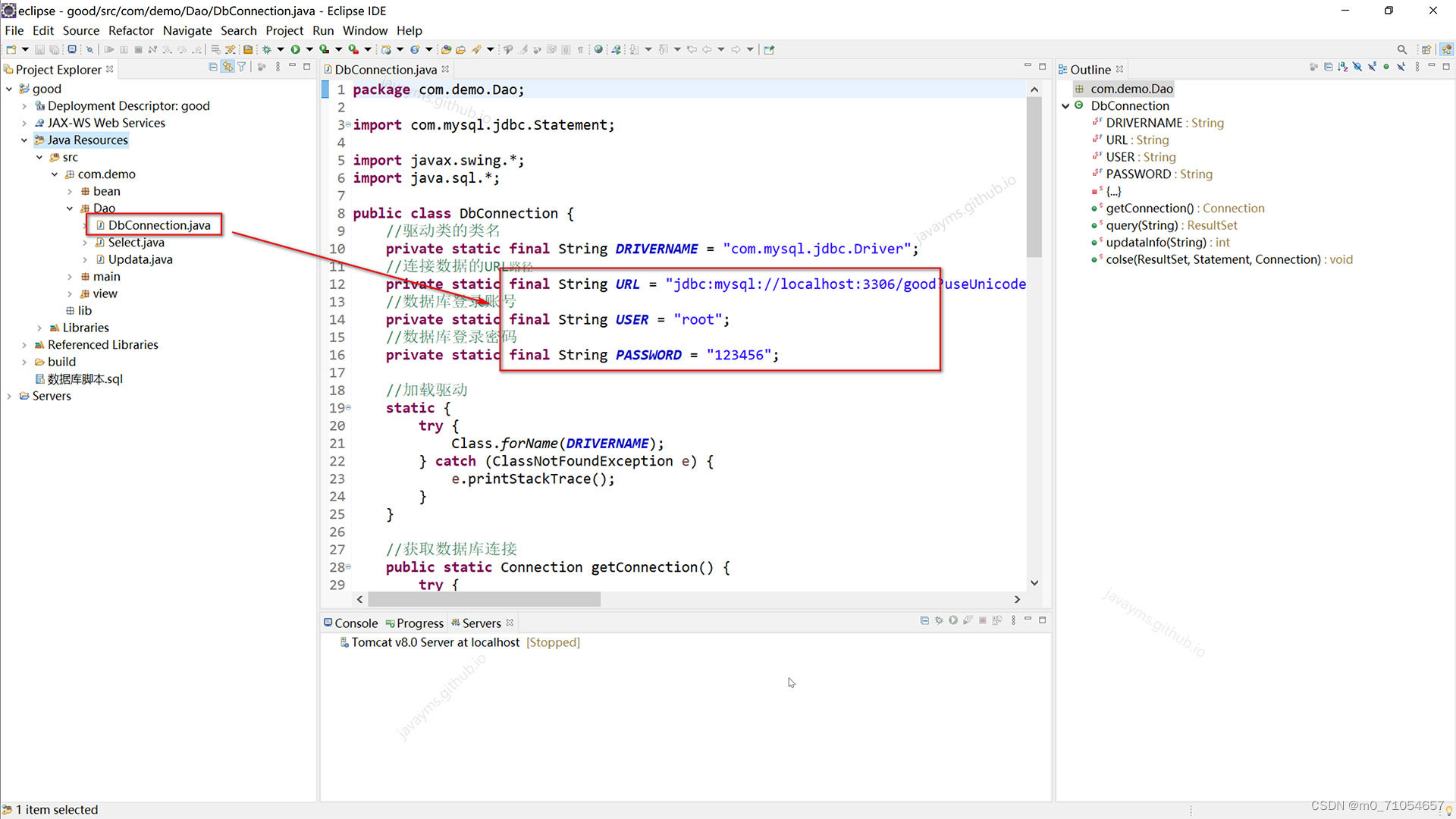Click Open Perspective icon
The image size is (1456, 819).
pyautogui.click(x=1426, y=49)
